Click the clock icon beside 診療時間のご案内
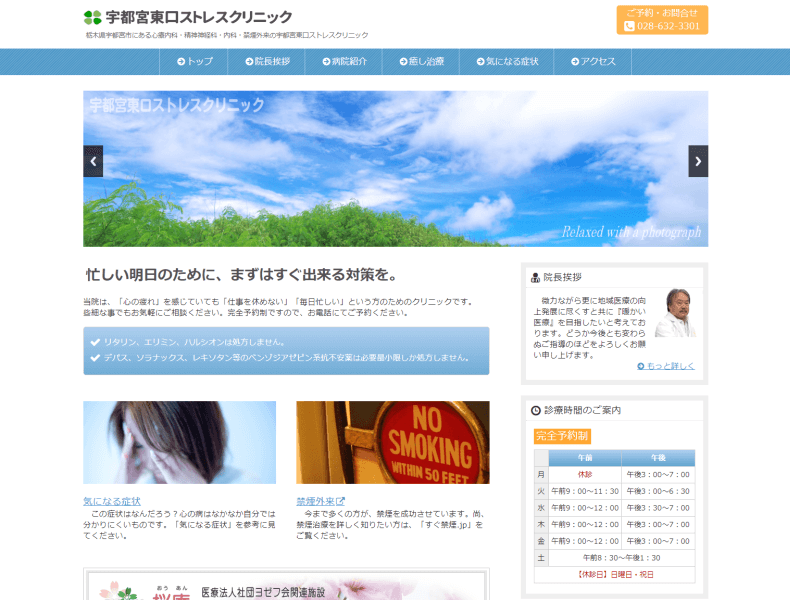Viewport: 790px width, 600px height. point(536,411)
